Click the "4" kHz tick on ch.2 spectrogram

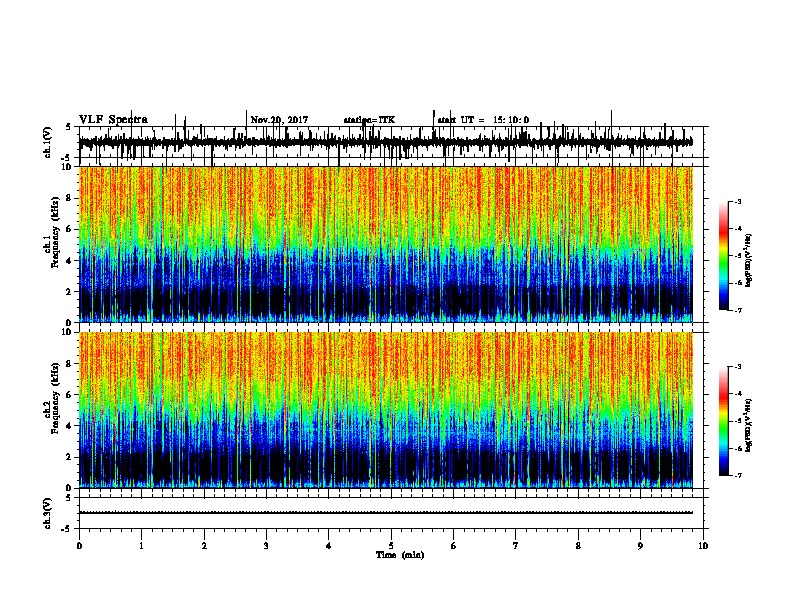[69, 426]
